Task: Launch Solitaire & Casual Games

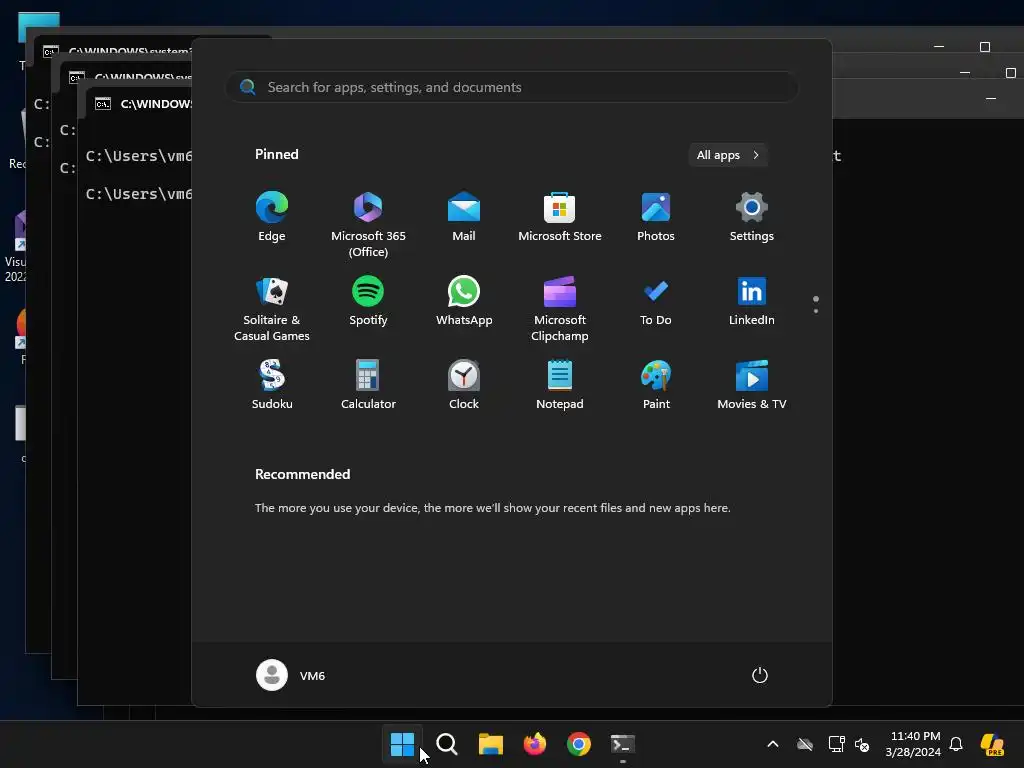Action: pyautogui.click(x=272, y=309)
